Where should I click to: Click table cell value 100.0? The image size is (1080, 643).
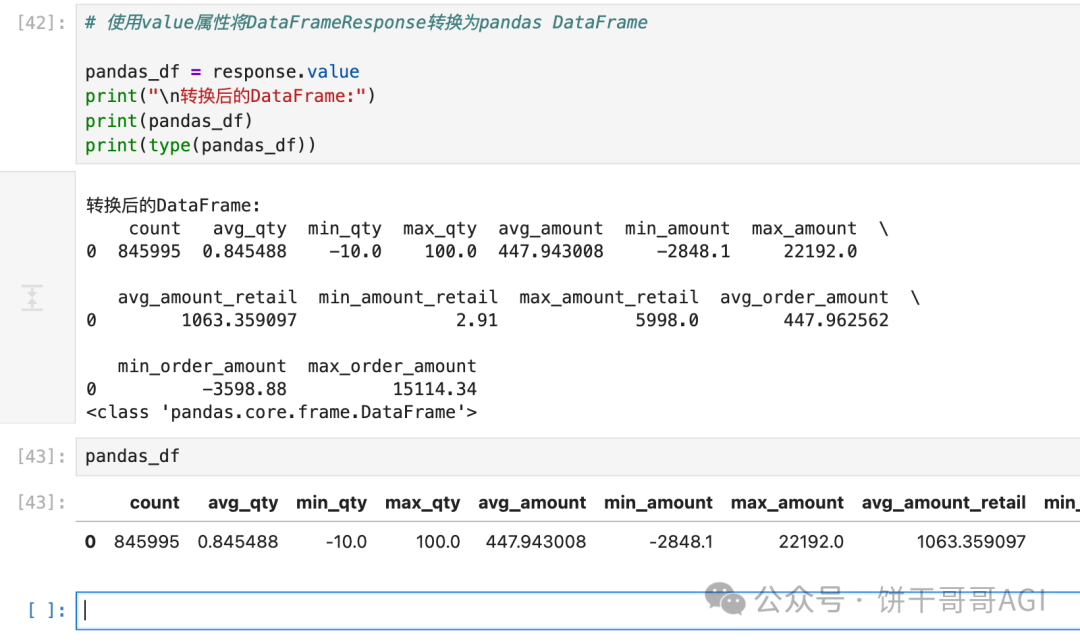pos(437,542)
